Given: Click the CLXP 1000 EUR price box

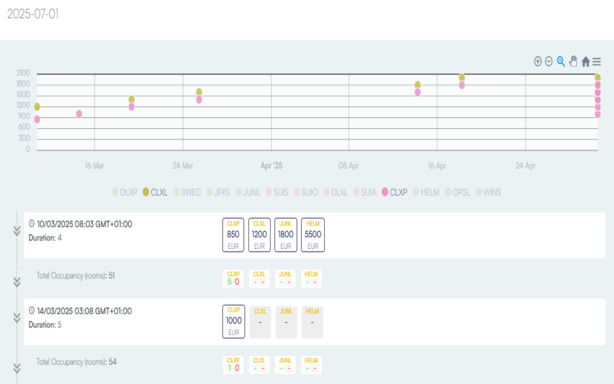Looking at the screenshot, I should coord(233,321).
